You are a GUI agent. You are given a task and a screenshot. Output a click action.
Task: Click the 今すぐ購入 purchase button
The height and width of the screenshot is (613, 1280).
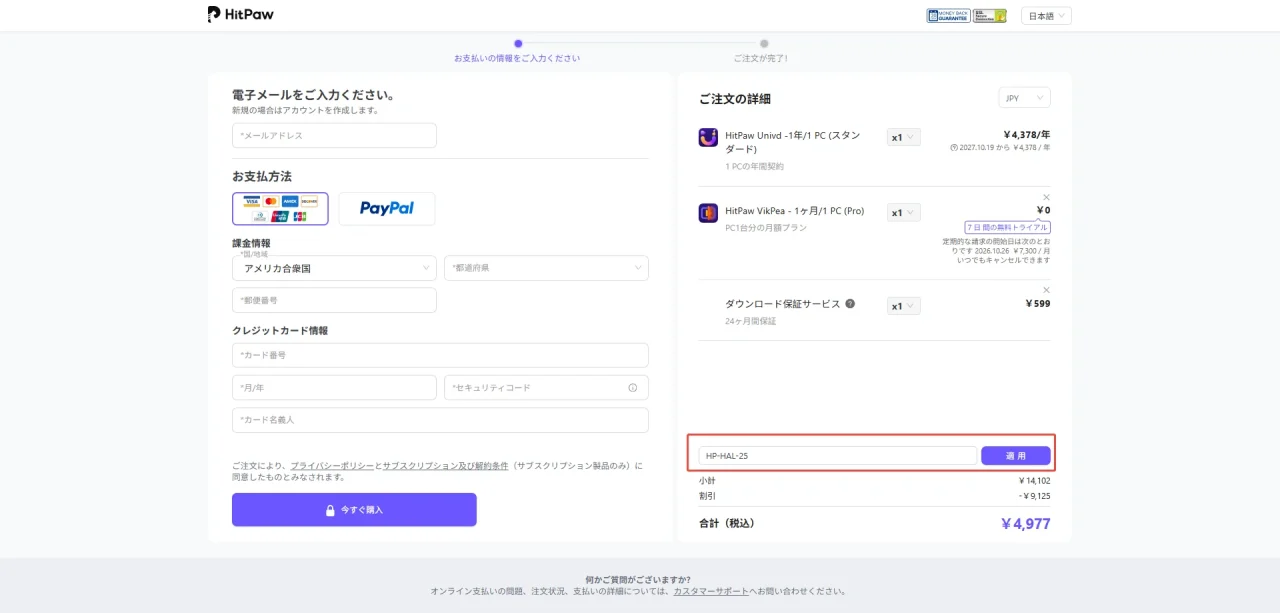pyautogui.click(x=354, y=510)
